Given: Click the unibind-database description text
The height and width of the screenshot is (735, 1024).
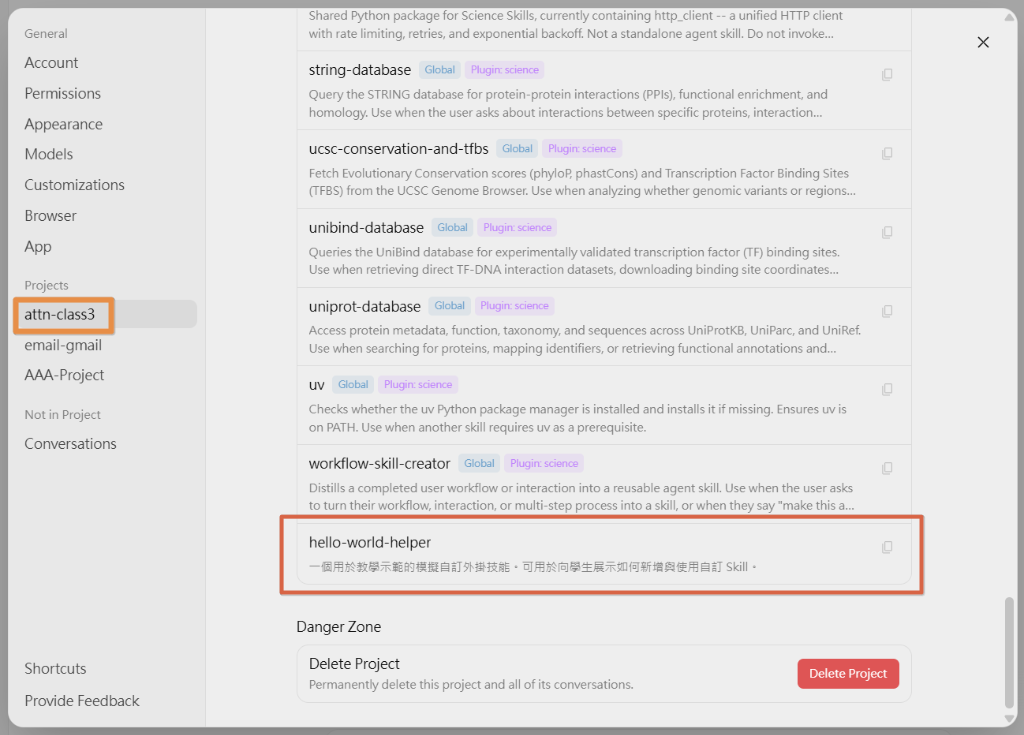Looking at the screenshot, I should (x=574, y=261).
